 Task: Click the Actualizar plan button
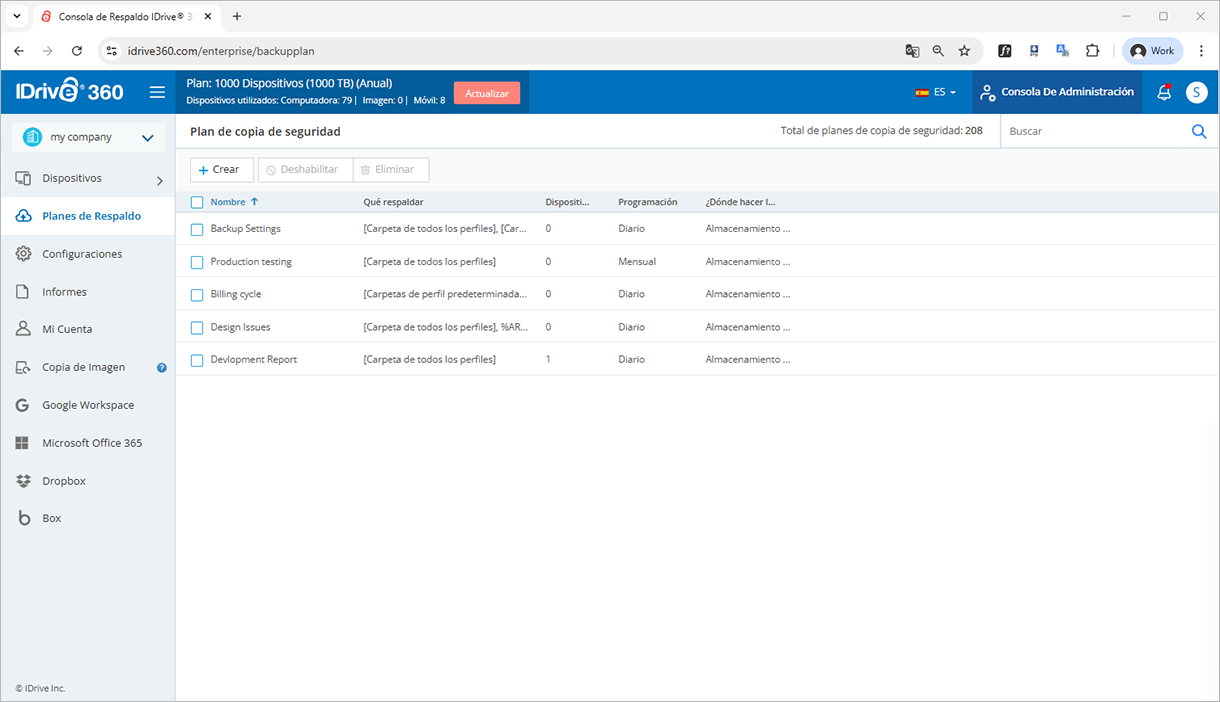(x=487, y=92)
